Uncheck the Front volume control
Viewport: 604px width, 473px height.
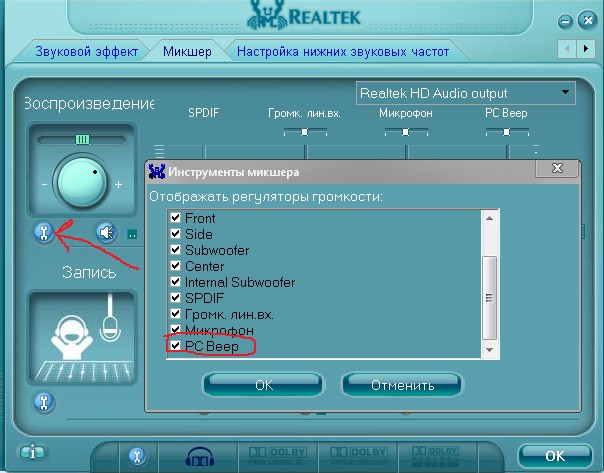(176, 218)
